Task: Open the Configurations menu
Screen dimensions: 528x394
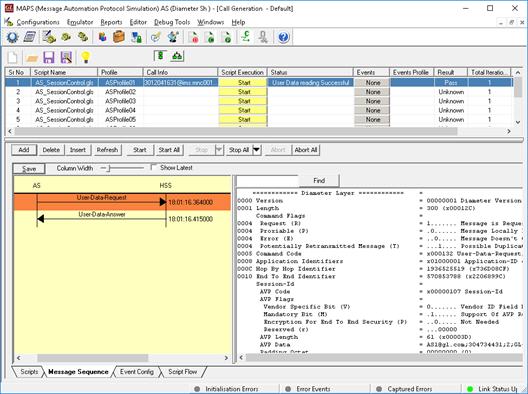Action: [x=38, y=22]
